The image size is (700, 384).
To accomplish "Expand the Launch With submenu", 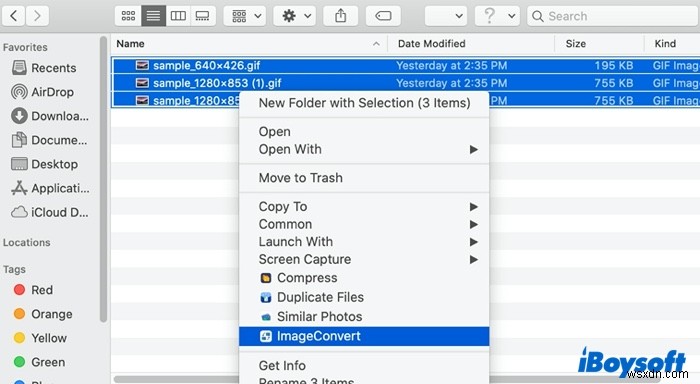I will coord(364,242).
